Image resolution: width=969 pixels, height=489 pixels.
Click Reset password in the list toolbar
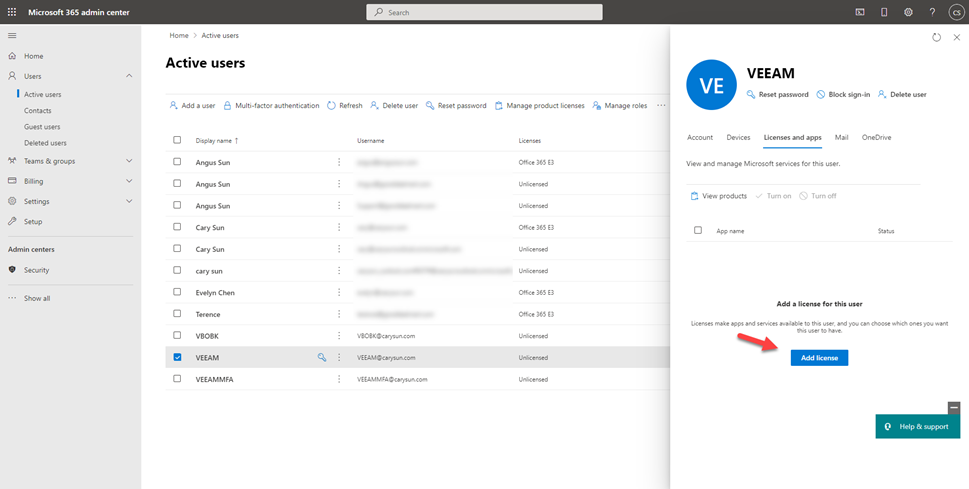click(x=455, y=106)
